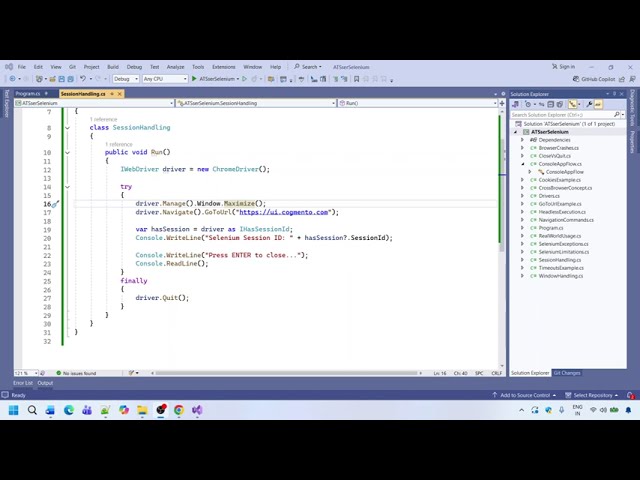
Task: Click the screwdriver quick-action icon on line 16
Action: click(x=56, y=204)
